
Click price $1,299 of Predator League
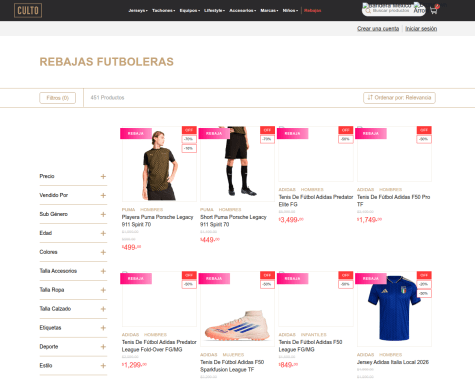[x=134, y=365]
